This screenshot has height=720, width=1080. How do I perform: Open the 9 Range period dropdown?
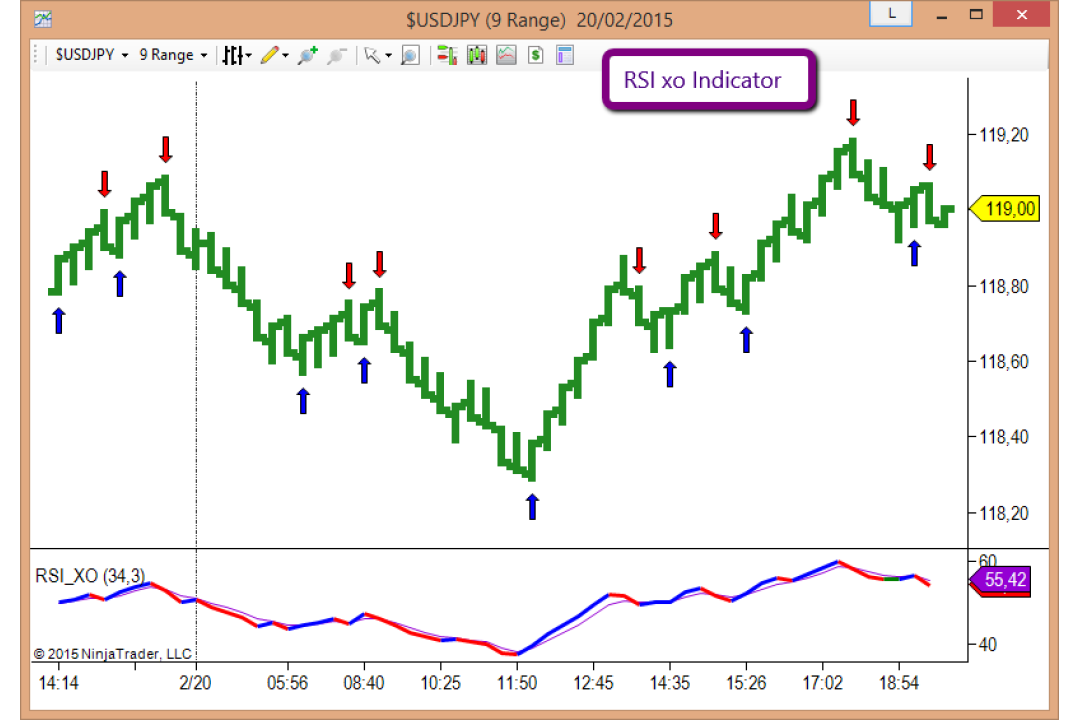coord(173,55)
